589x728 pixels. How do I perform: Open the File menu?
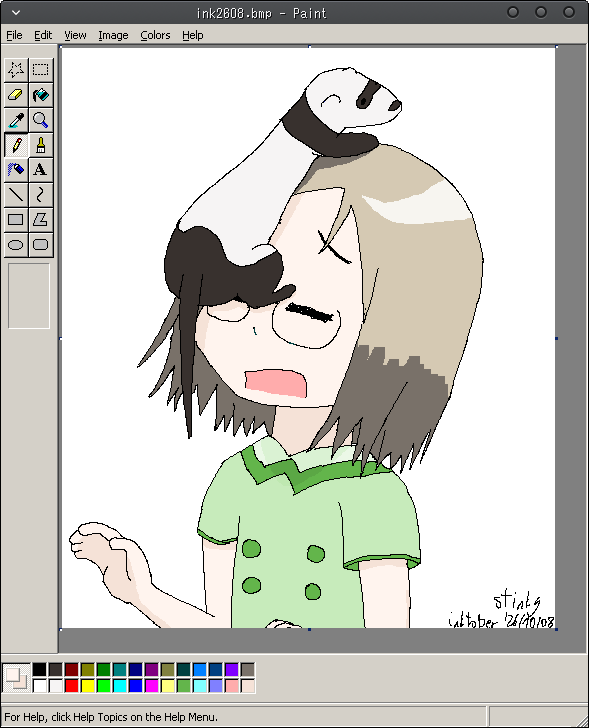(14, 35)
